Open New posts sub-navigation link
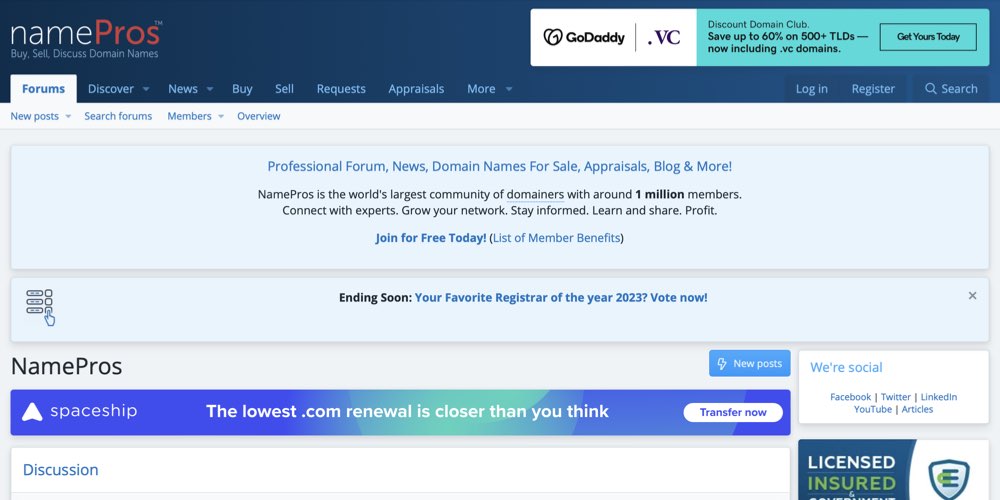The height and width of the screenshot is (500, 1000). point(34,116)
